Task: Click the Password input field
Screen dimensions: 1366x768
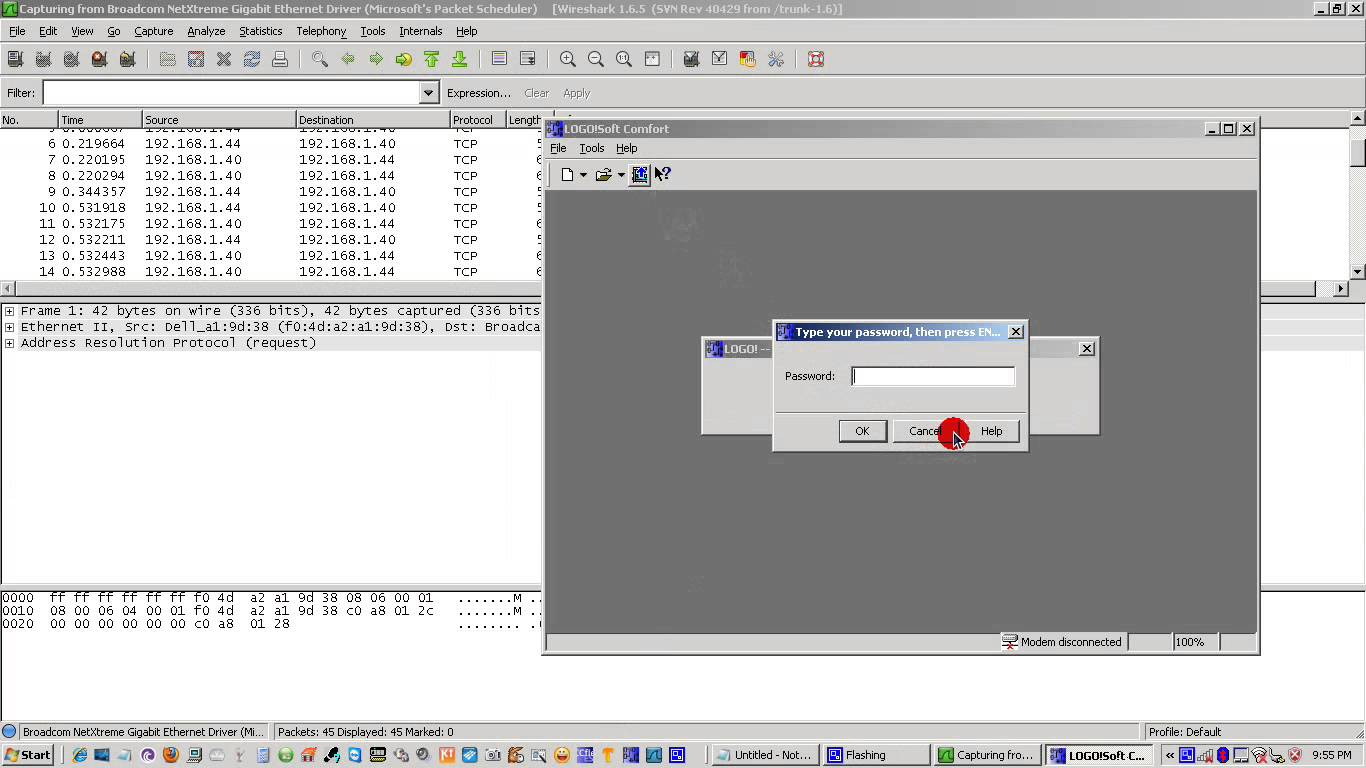Action: click(933, 376)
